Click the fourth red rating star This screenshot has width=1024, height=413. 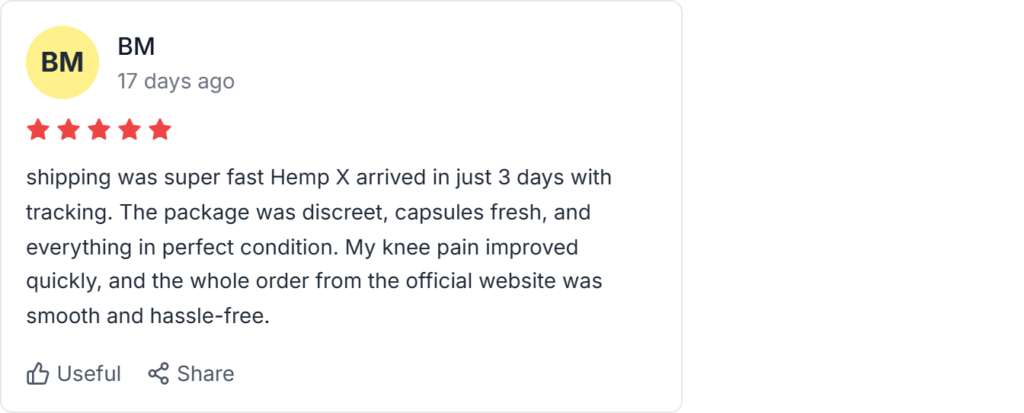coord(130,130)
